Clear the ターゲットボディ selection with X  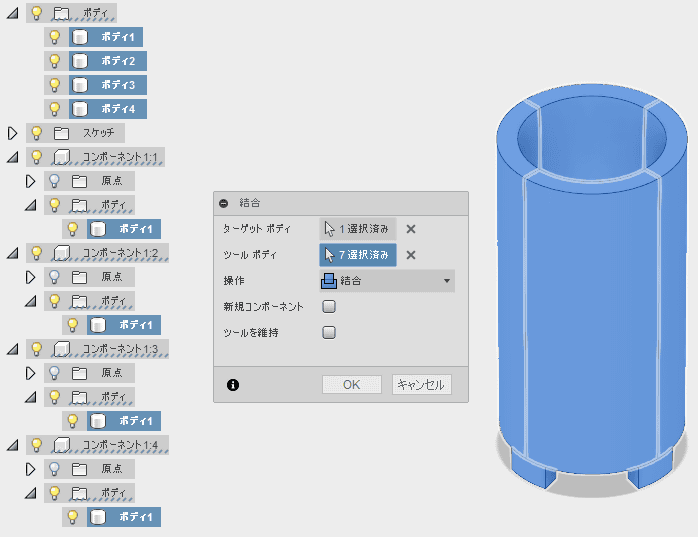coord(411,229)
